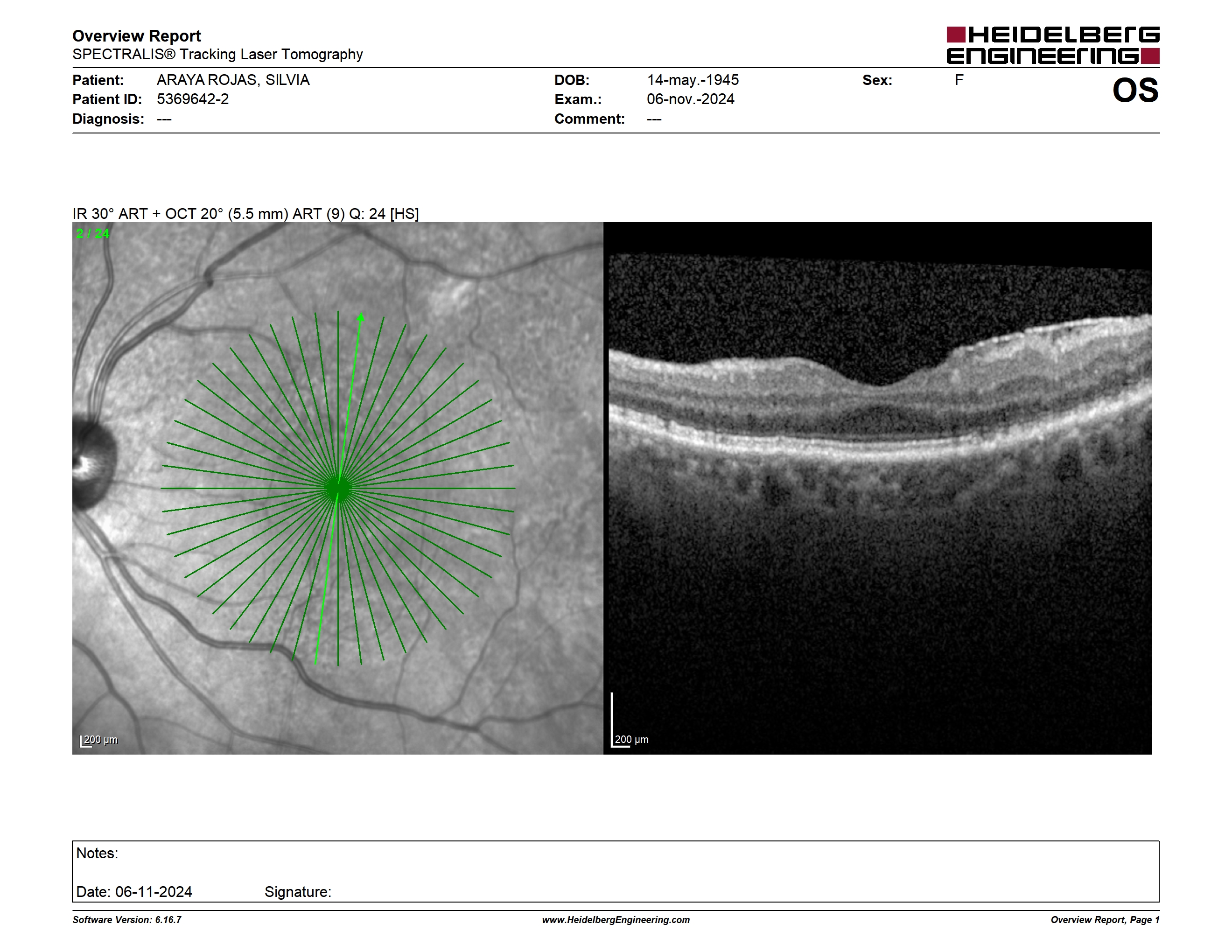This screenshot has height=952, width=1232.
Task: Click the '200 µm' scale bar on fundus image
Action: 99,741
